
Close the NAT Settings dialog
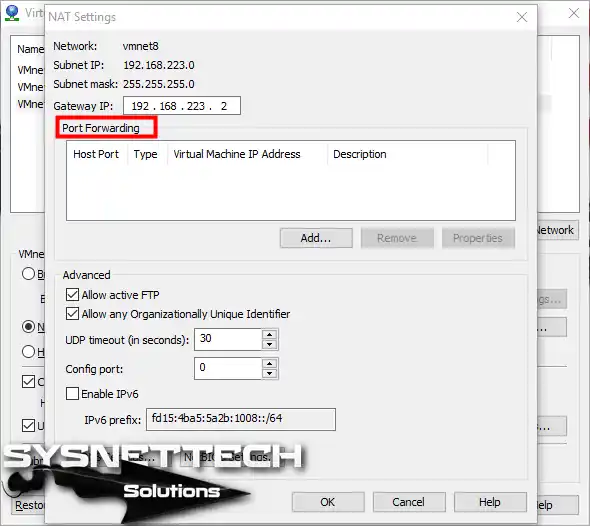click(522, 17)
